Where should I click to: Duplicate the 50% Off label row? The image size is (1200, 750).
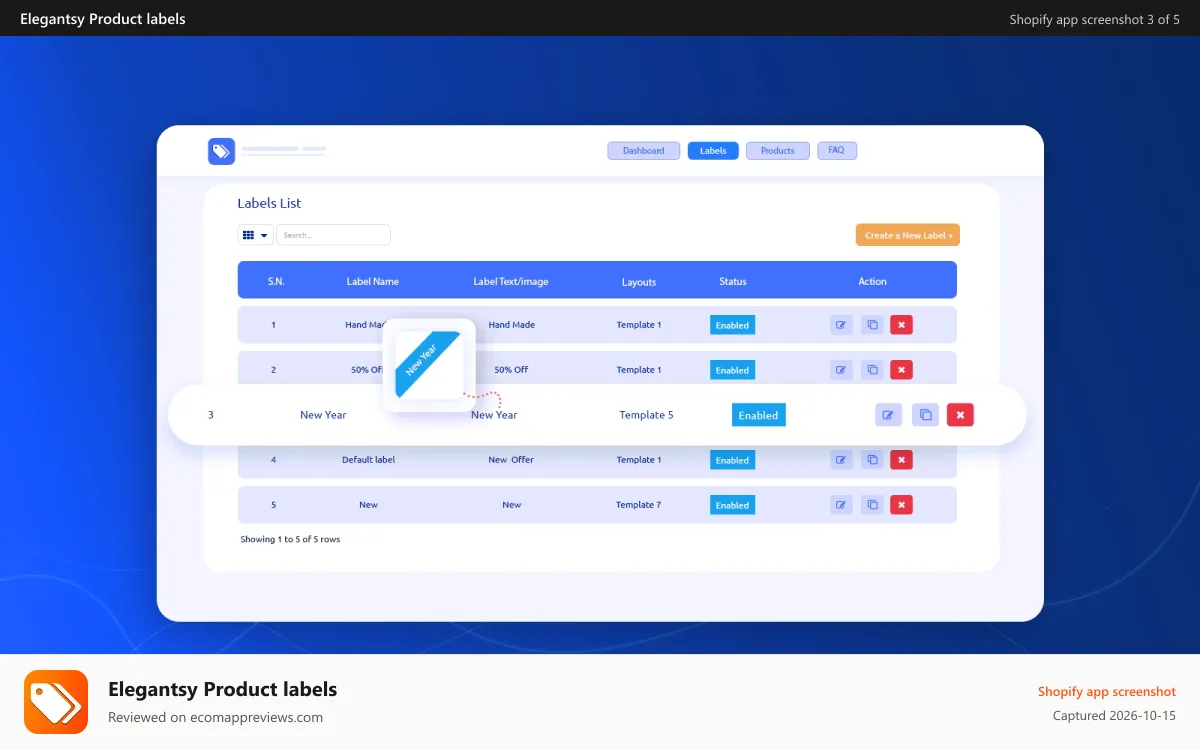pos(872,370)
